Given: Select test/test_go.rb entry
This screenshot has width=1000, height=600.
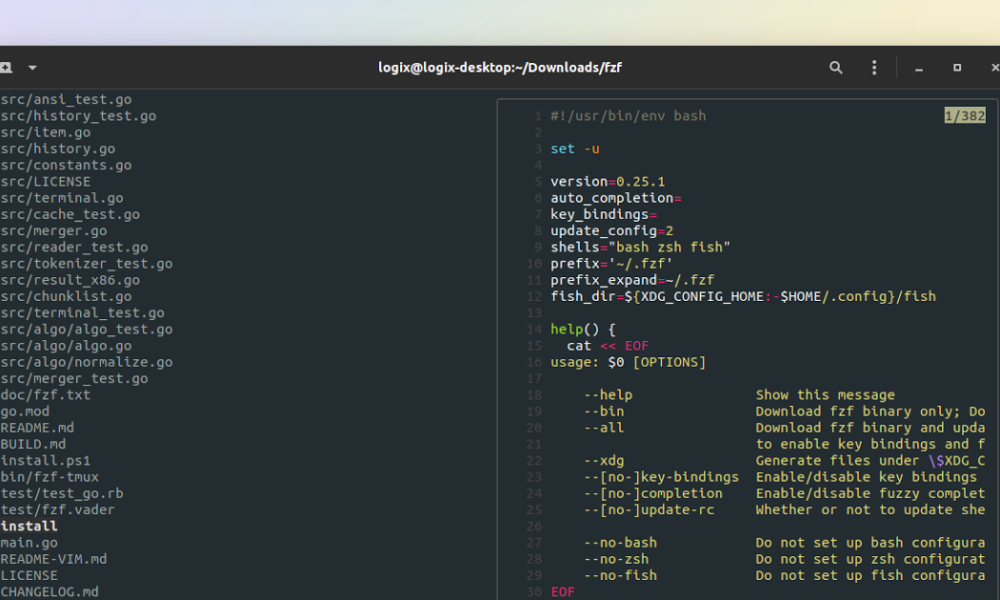Looking at the screenshot, I should pos(62,494).
